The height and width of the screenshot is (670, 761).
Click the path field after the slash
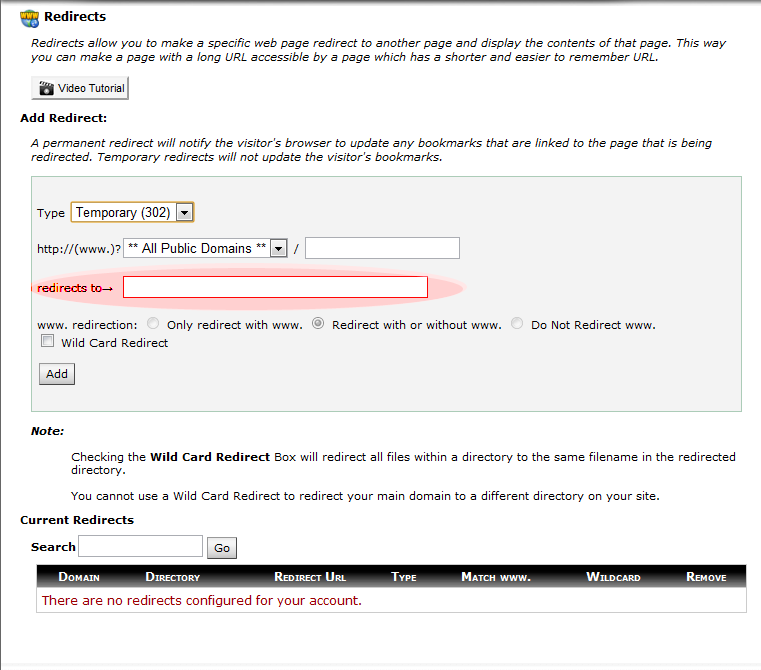tap(382, 248)
